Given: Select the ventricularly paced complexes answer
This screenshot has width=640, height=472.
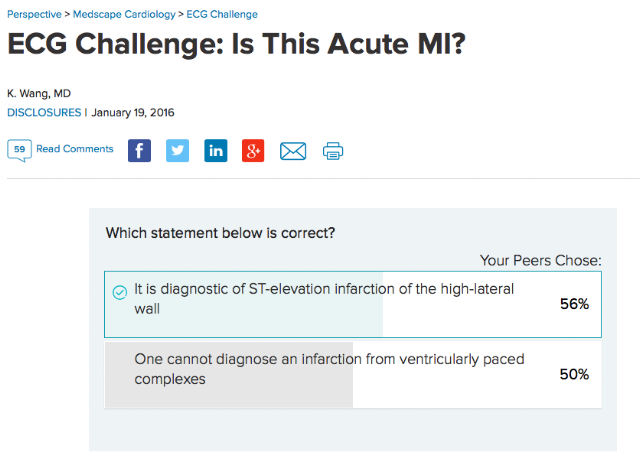Looking at the screenshot, I should coord(353,374).
